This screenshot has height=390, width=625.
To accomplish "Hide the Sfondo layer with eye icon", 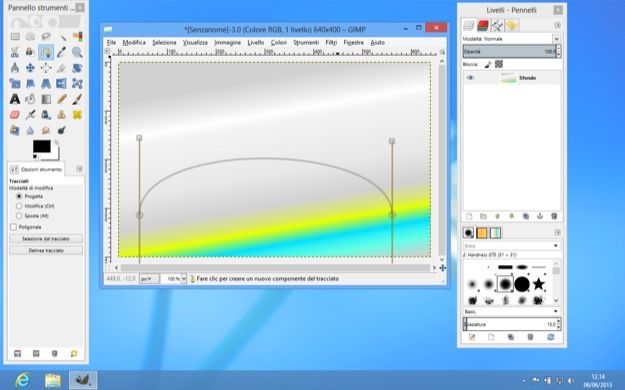I will 470,78.
